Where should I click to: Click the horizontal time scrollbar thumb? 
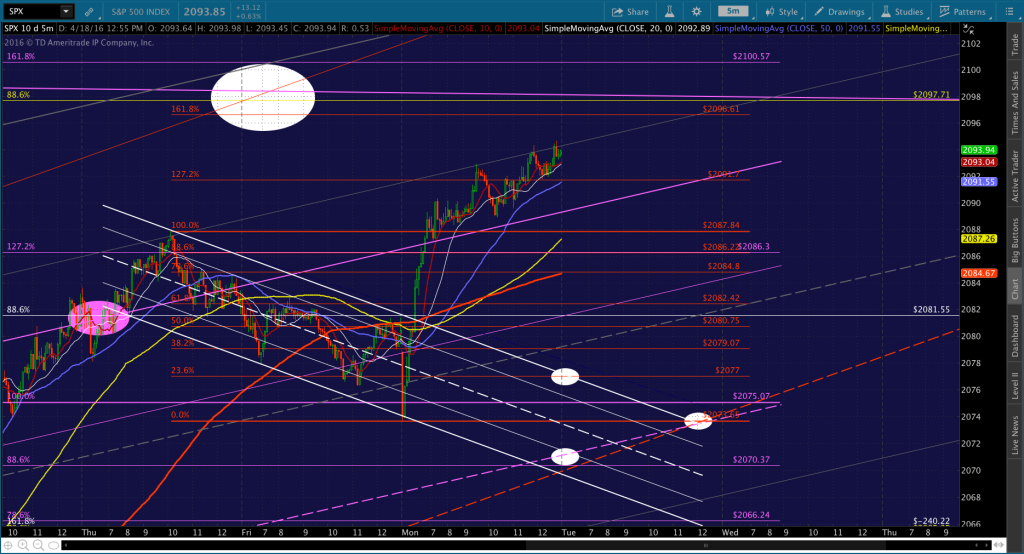point(705,545)
